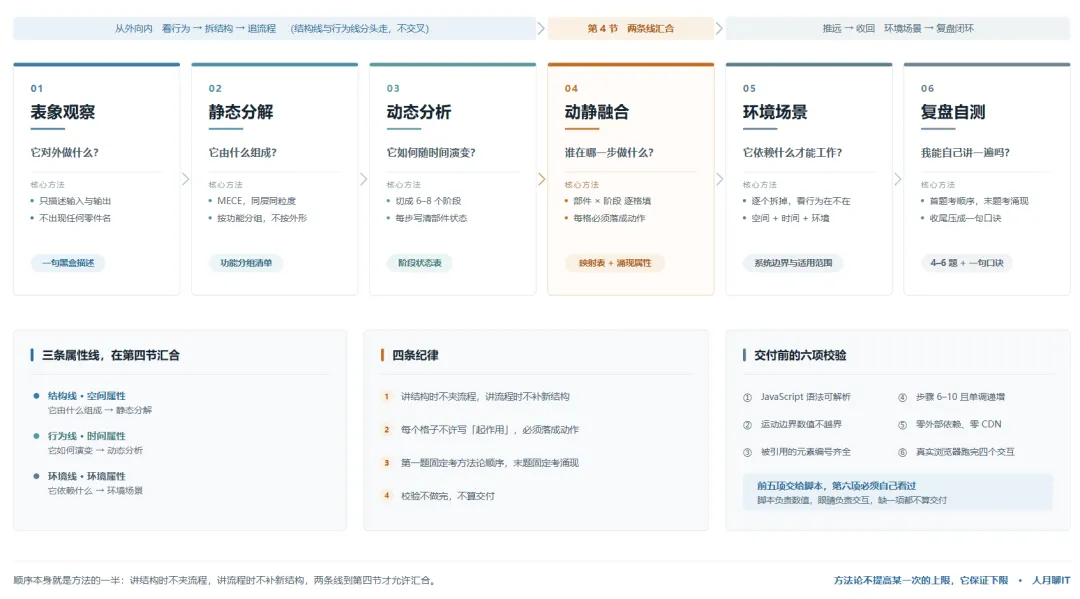Click the question '它依赖什么才能工作?'
1080x599 pixels.
click(792, 153)
